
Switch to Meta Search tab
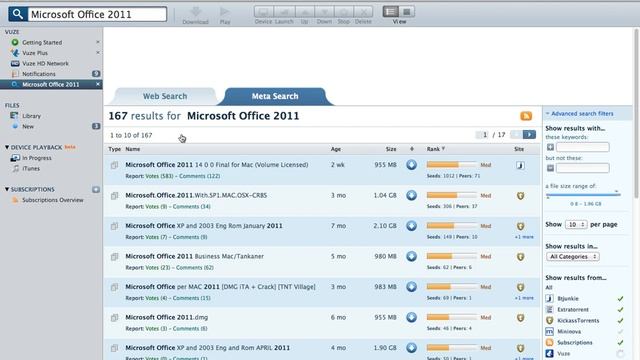275,96
